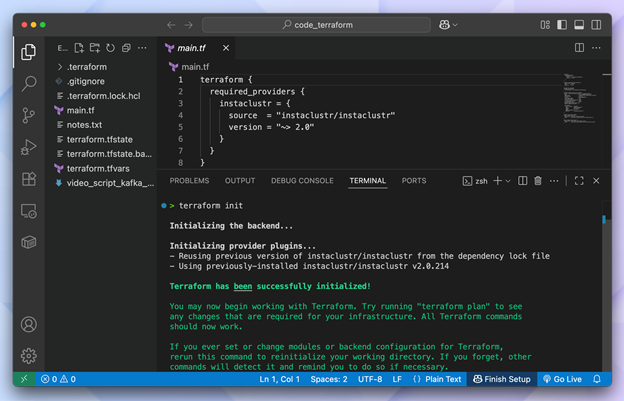Open the launch profile dropdown chevron

(x=508, y=181)
